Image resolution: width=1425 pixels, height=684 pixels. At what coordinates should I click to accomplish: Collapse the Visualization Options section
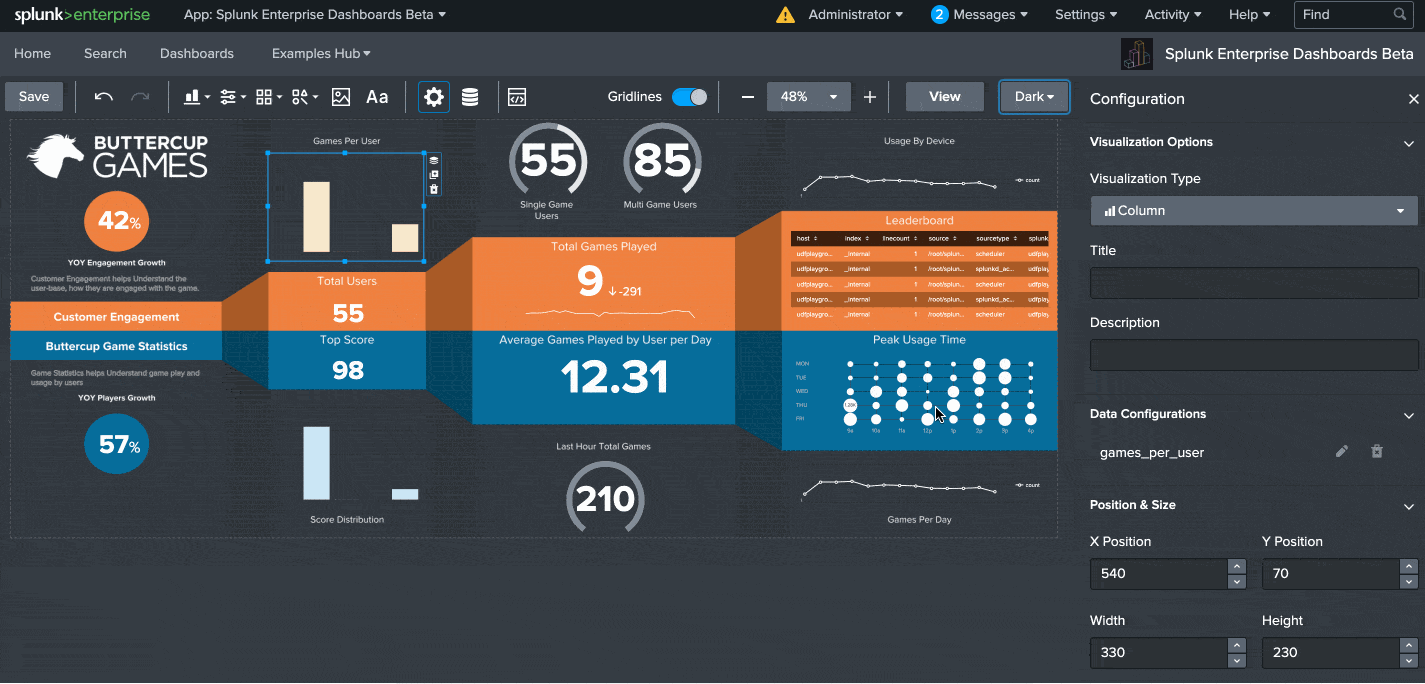click(1409, 143)
